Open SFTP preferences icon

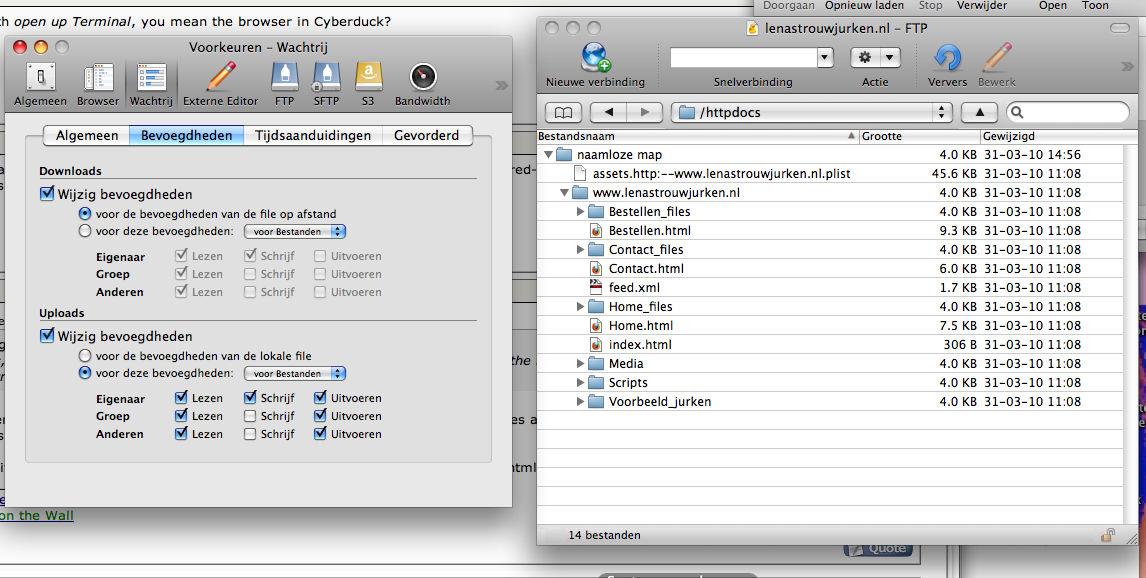coord(326,77)
